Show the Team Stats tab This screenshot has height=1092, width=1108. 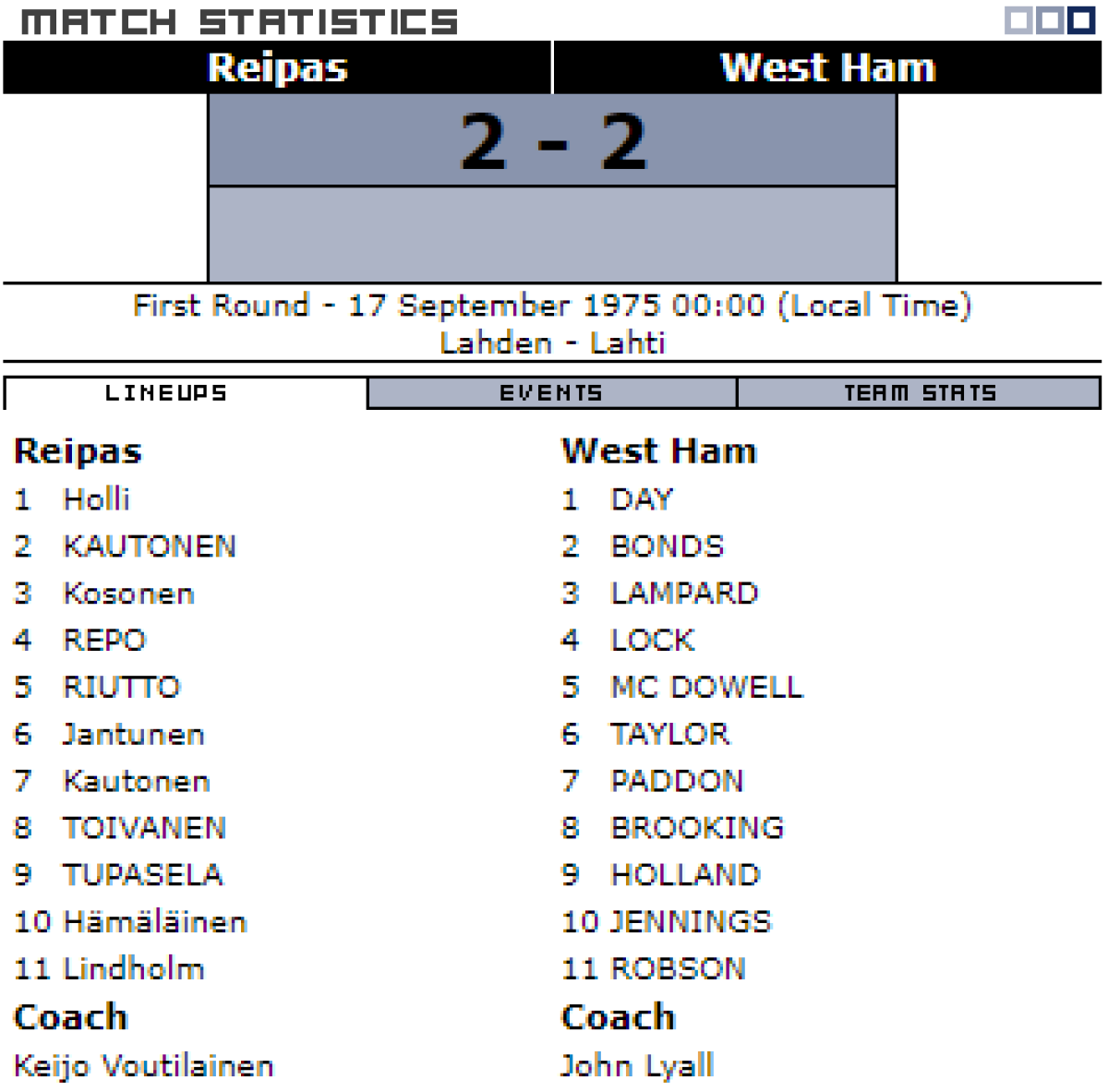pyautogui.click(x=920, y=393)
